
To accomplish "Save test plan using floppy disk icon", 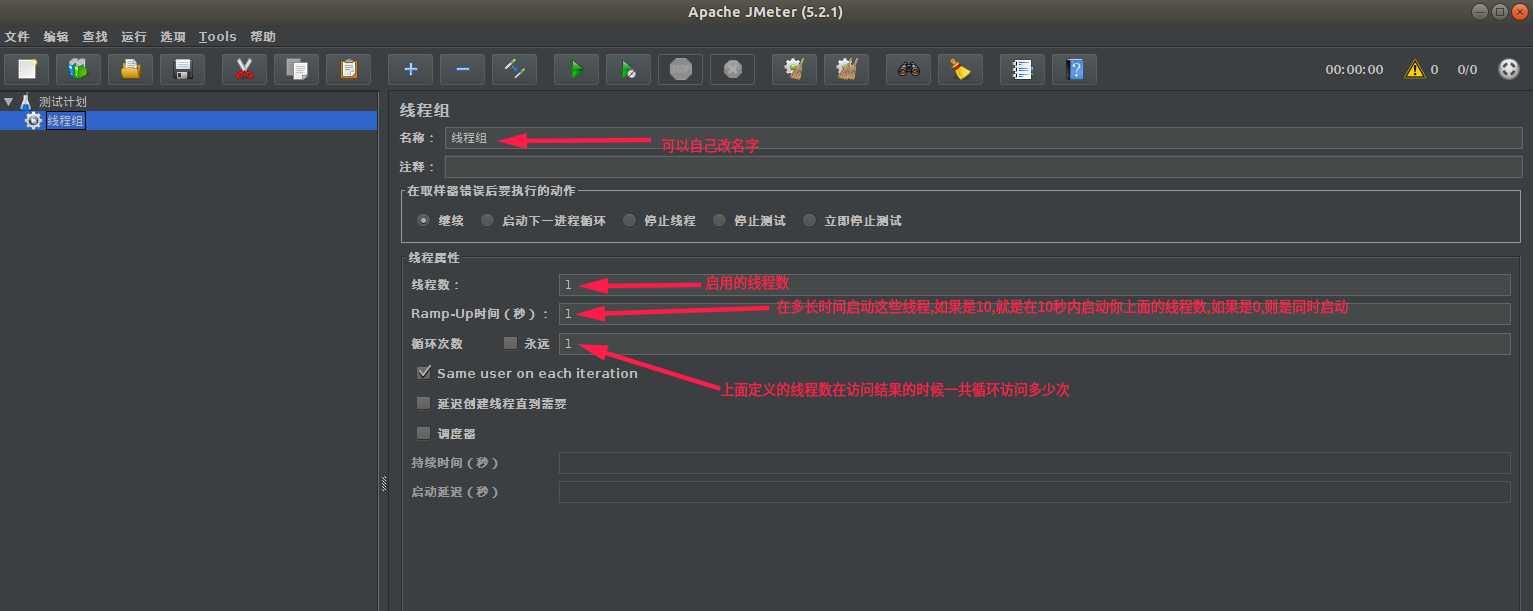I will (183, 69).
